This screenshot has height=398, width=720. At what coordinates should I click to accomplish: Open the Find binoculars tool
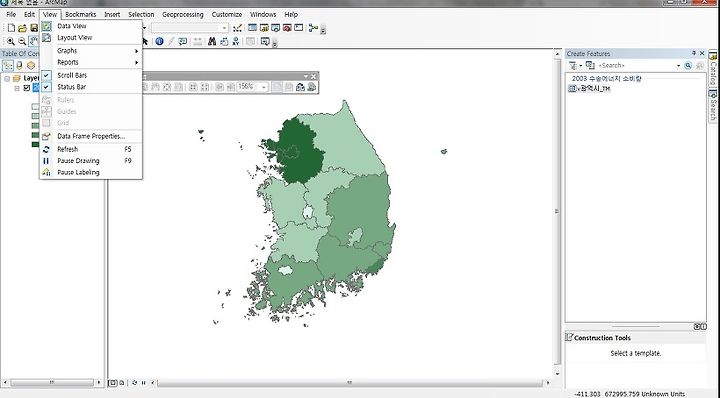212,41
